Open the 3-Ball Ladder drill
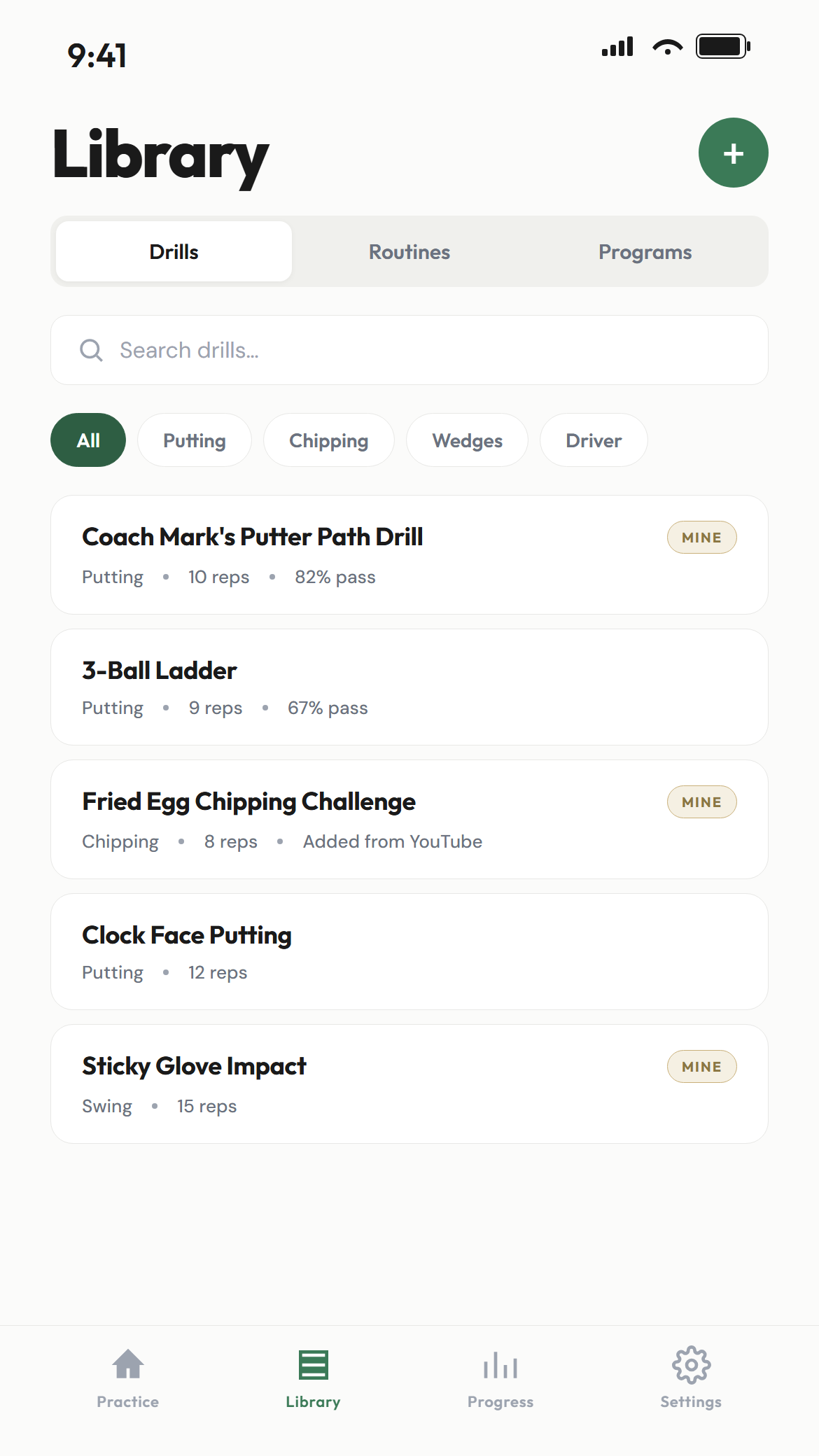The width and height of the screenshot is (819, 1456). coord(350,687)
